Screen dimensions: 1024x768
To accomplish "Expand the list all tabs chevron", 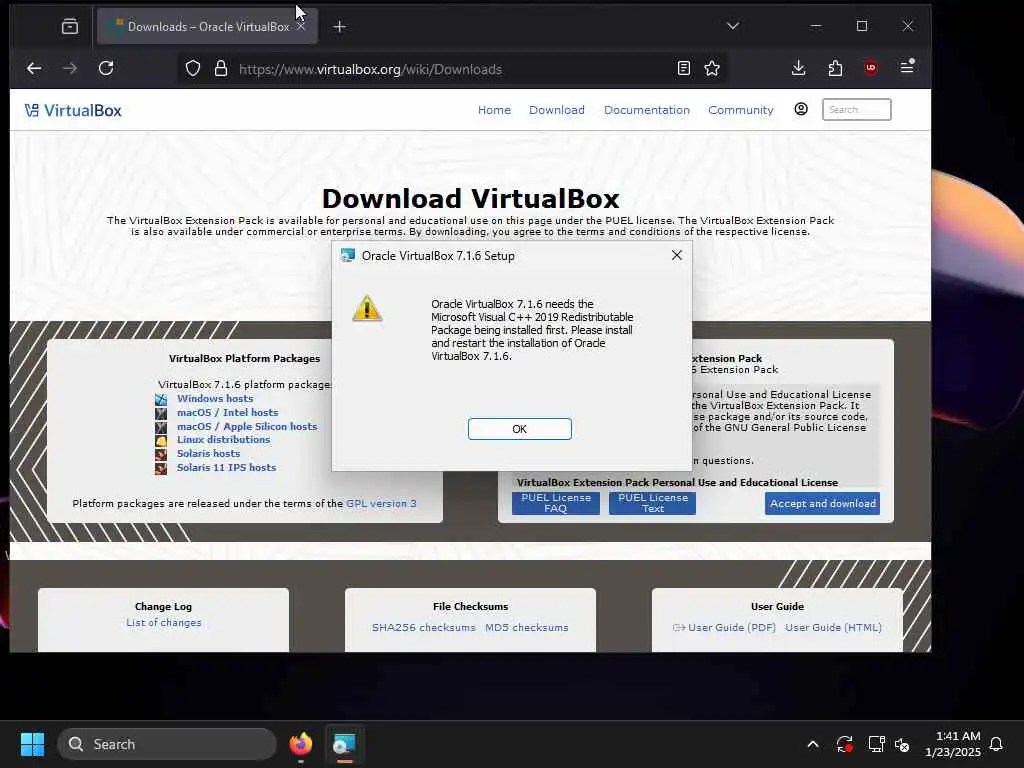I will (733, 26).
